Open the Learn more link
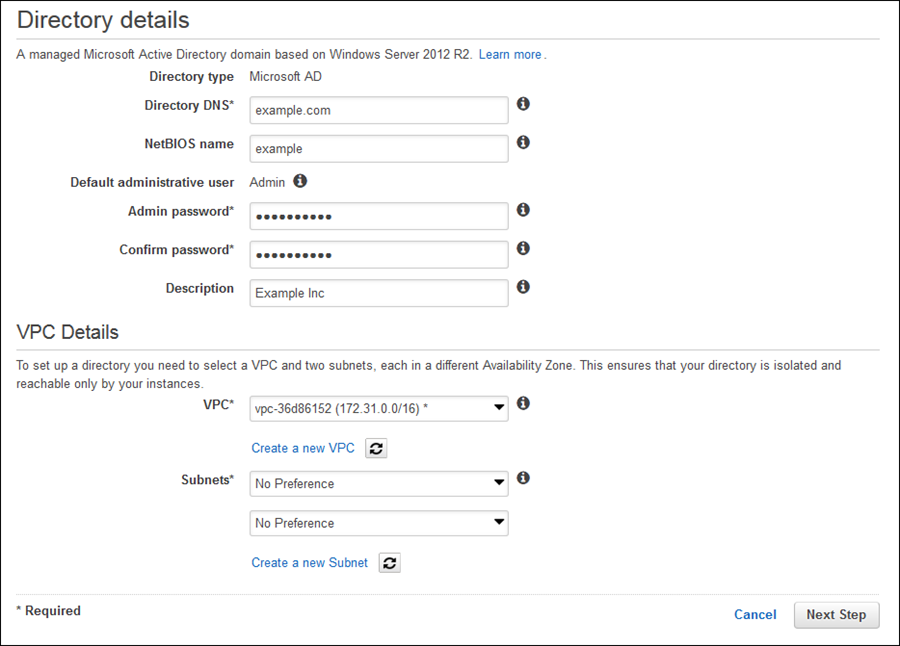 (508, 54)
